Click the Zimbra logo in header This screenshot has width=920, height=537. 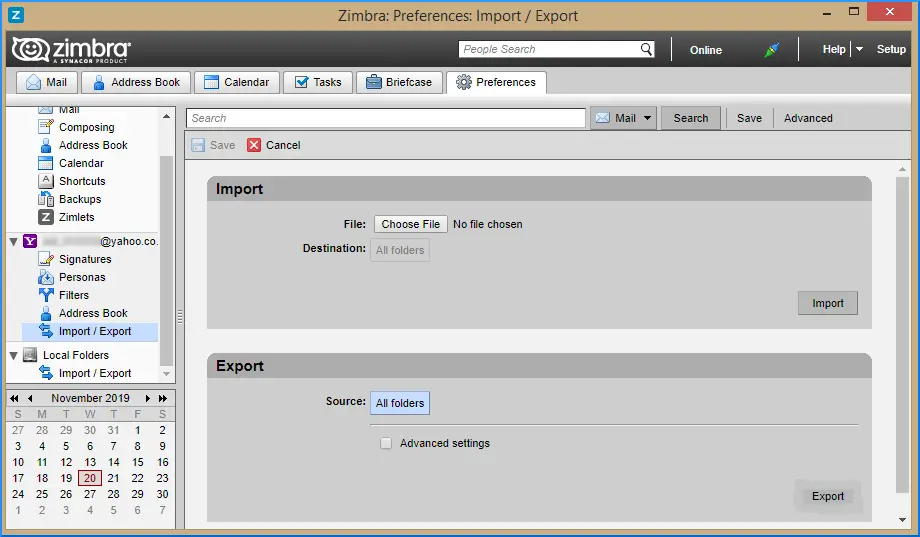[x=71, y=50]
